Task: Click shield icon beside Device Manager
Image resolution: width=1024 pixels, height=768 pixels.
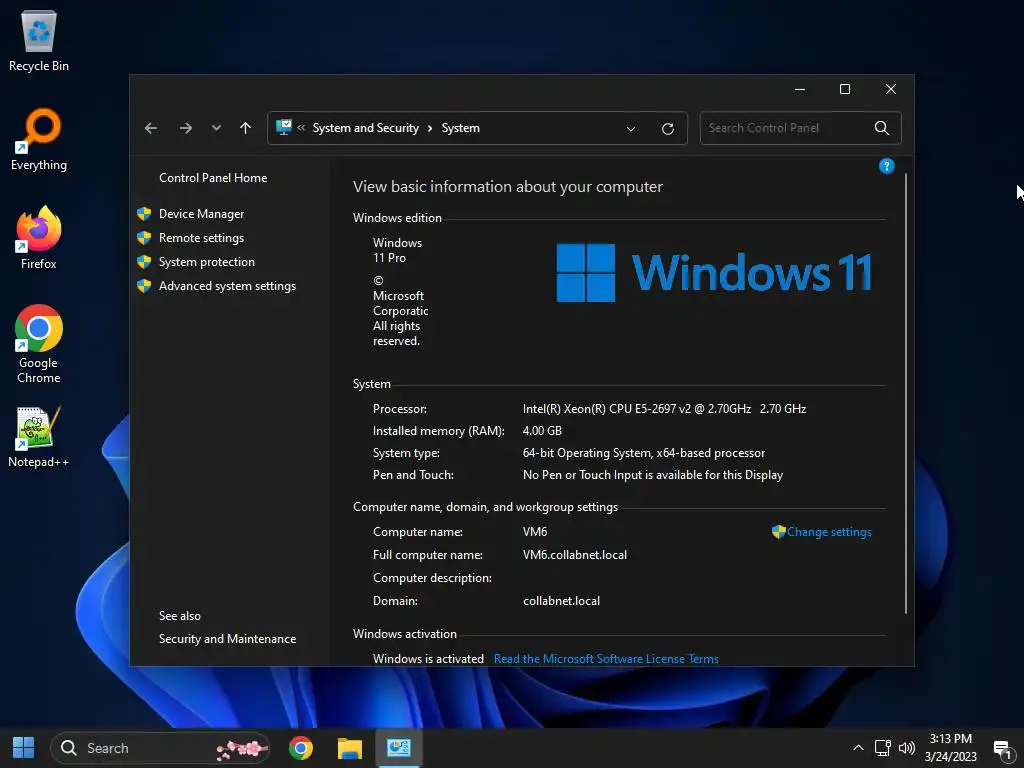Action: click(x=144, y=214)
